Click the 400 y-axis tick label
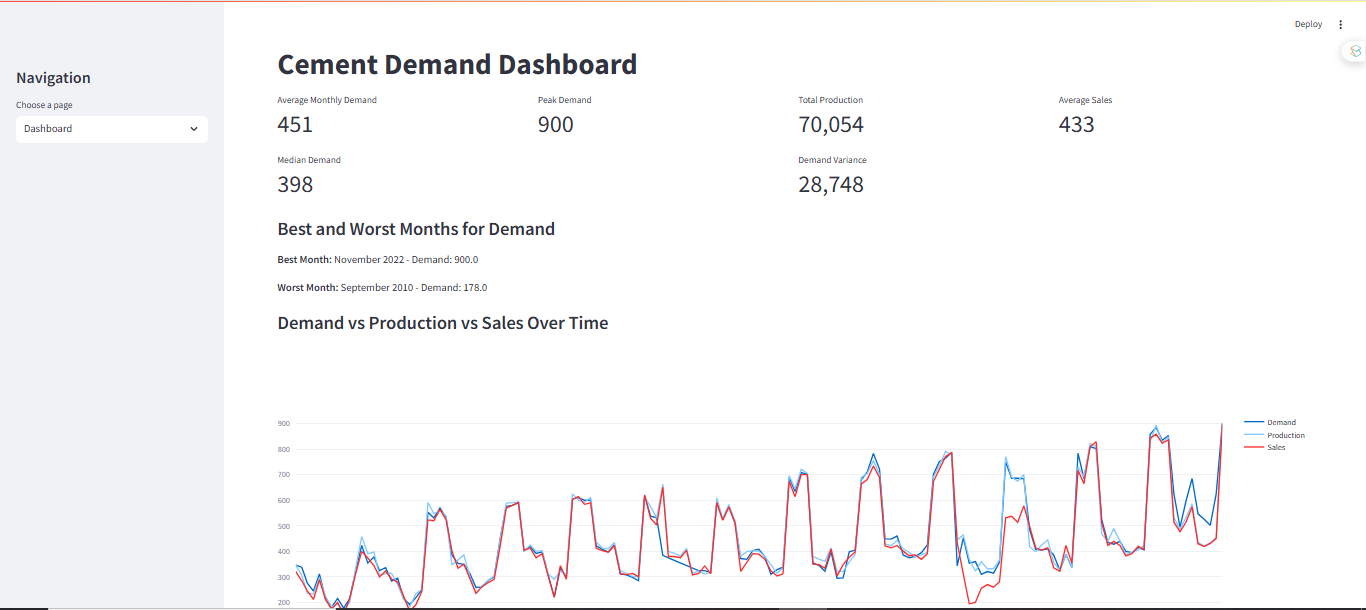The image size is (1366, 610). point(284,552)
